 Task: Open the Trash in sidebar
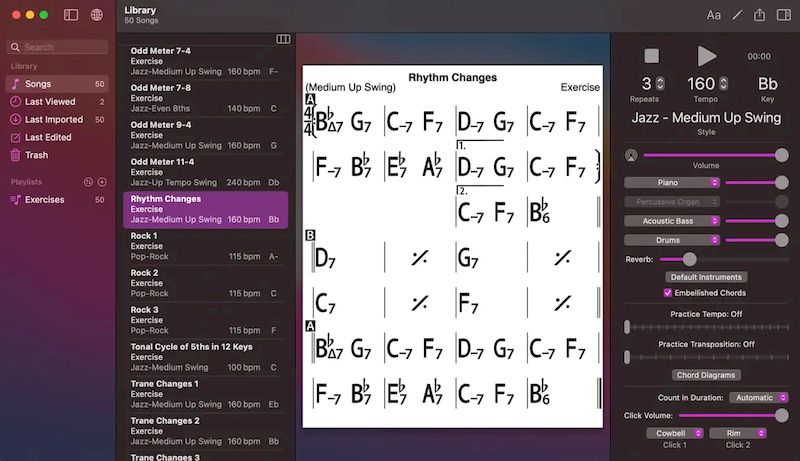[x=57, y=155]
